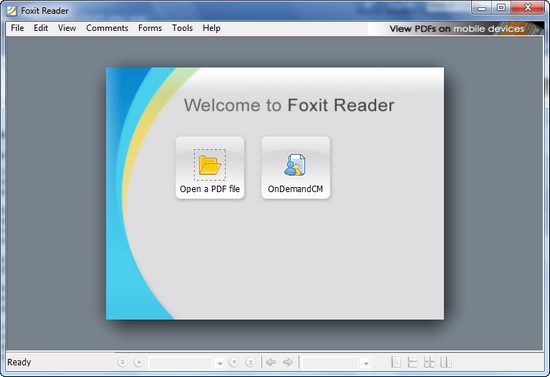Click the Foxit Reader title bar logo icon
The width and height of the screenshot is (550, 377).
(x=12, y=11)
